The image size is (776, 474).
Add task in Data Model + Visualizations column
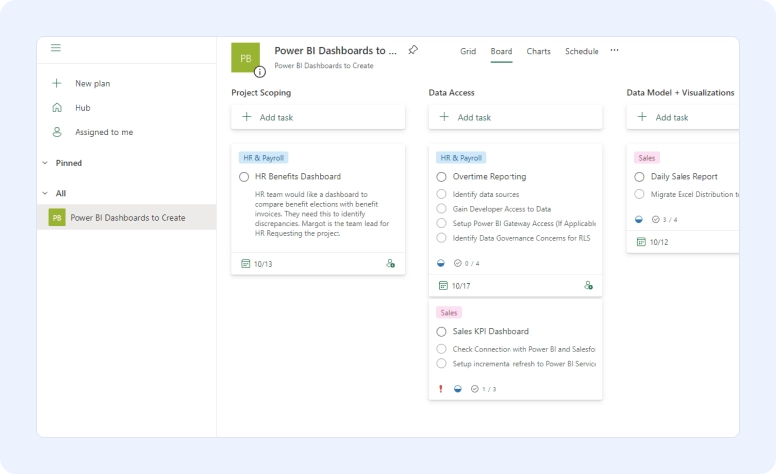[x=682, y=117]
